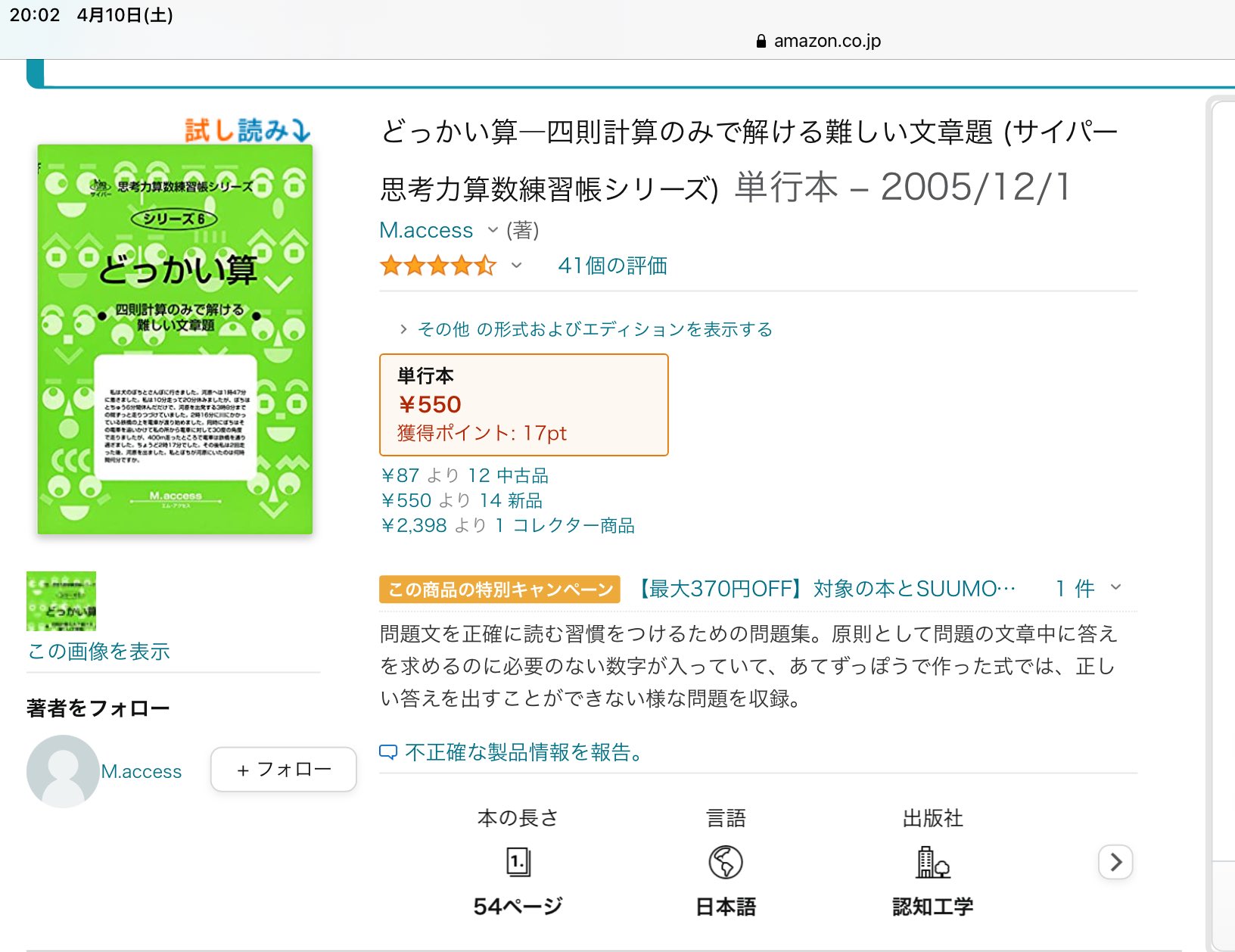Open the ¥550 より 14 新品 offers
1235x952 pixels.
462,500
